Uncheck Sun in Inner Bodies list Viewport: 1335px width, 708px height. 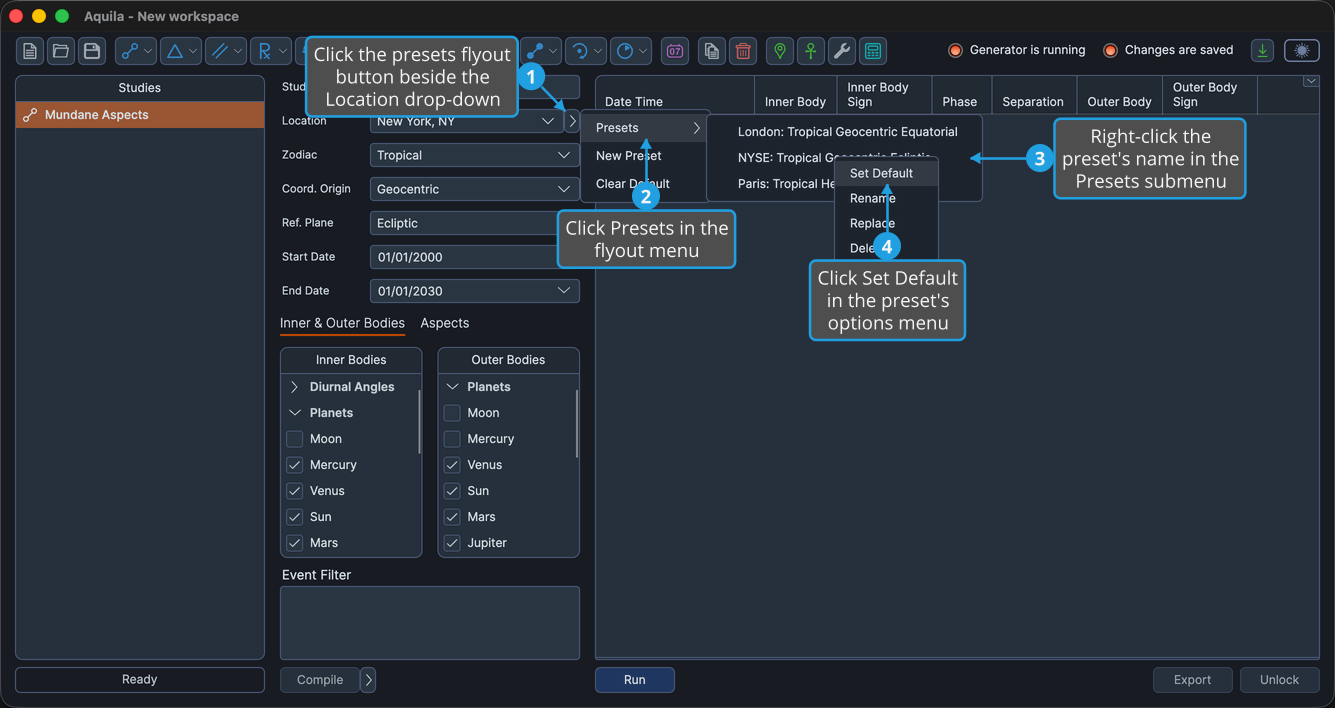pos(294,517)
